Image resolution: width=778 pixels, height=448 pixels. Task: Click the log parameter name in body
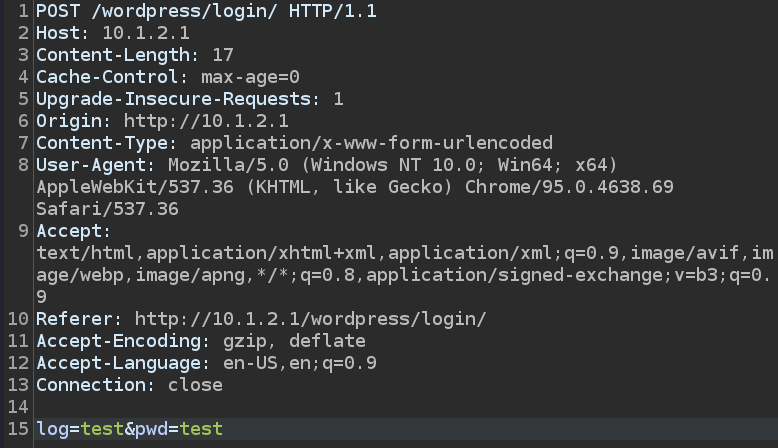pos(53,429)
